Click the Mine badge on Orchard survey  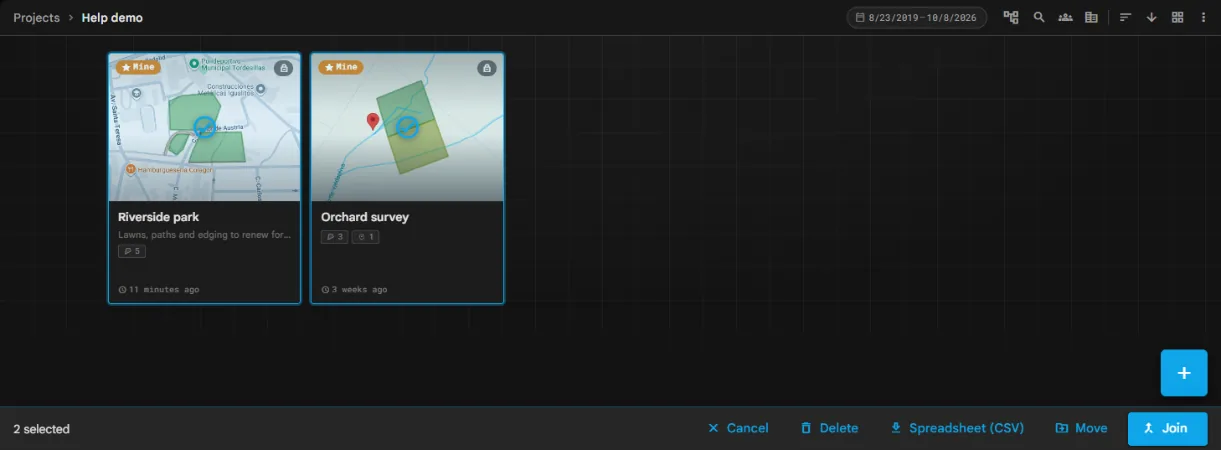pos(341,67)
